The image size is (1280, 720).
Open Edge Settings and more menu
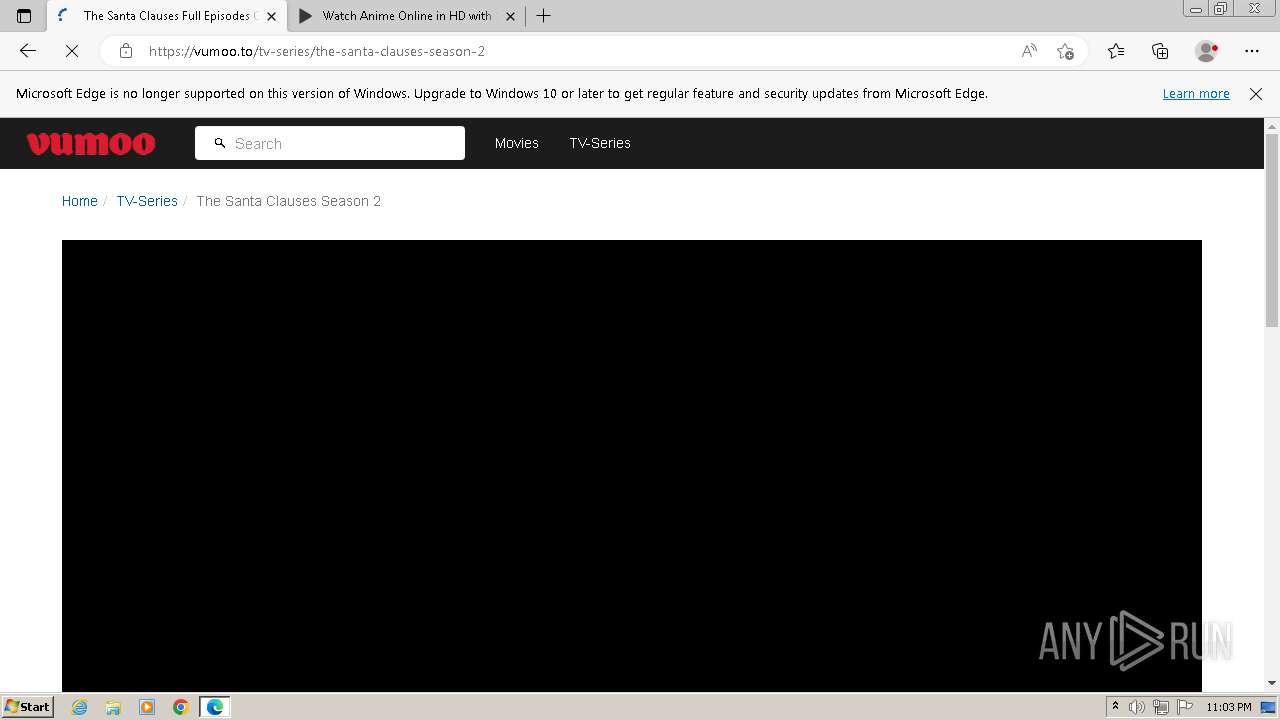[x=1252, y=51]
